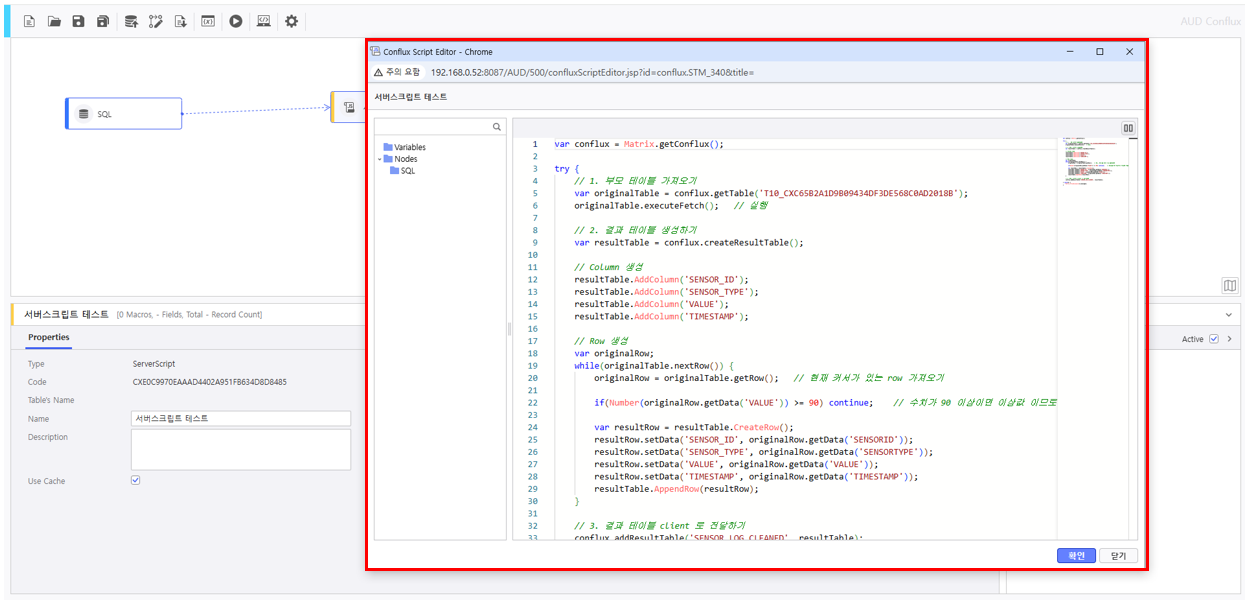
Task: Click the 닫기 close button
Action: coord(1118,556)
